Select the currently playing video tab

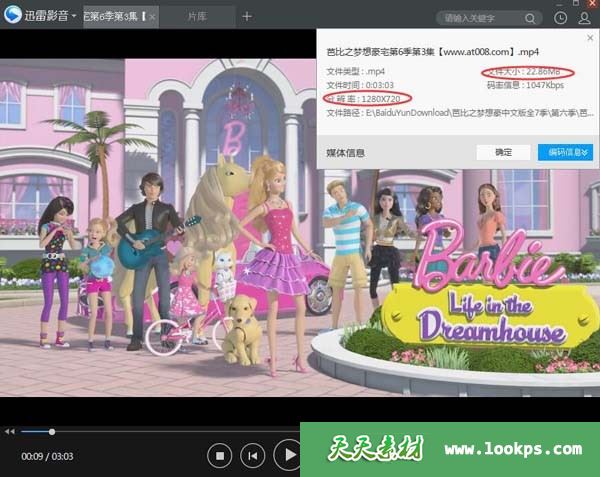113,16
